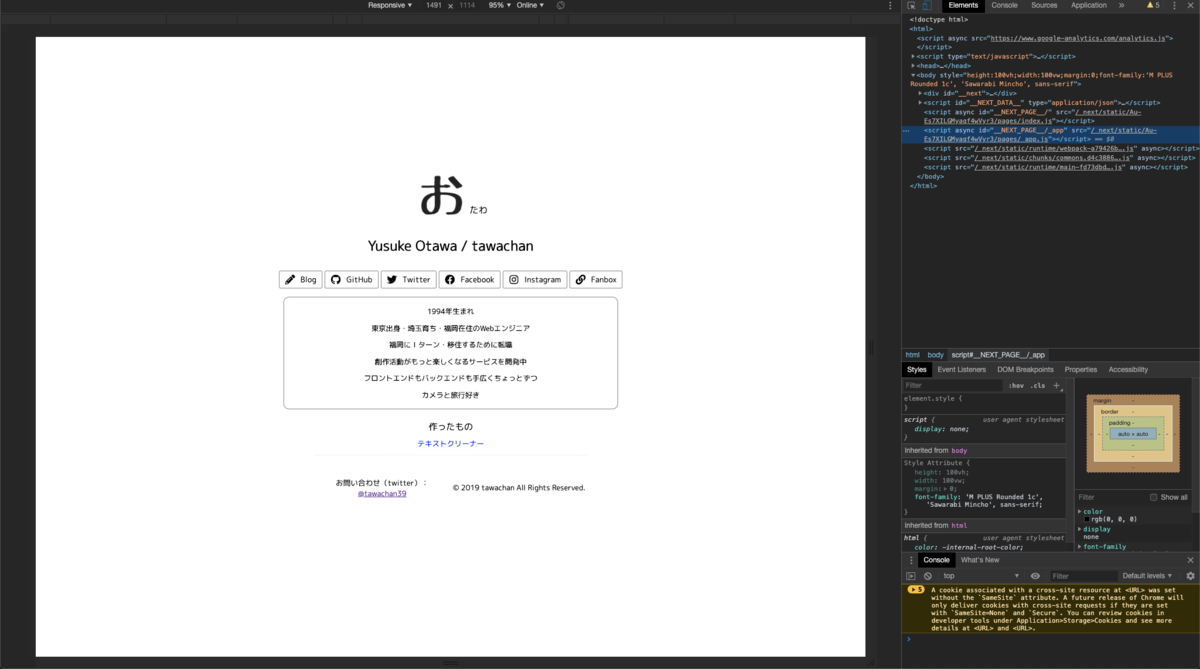The height and width of the screenshot is (669, 1200).
Task: Select the Styles sidebar tab
Action: tap(917, 370)
